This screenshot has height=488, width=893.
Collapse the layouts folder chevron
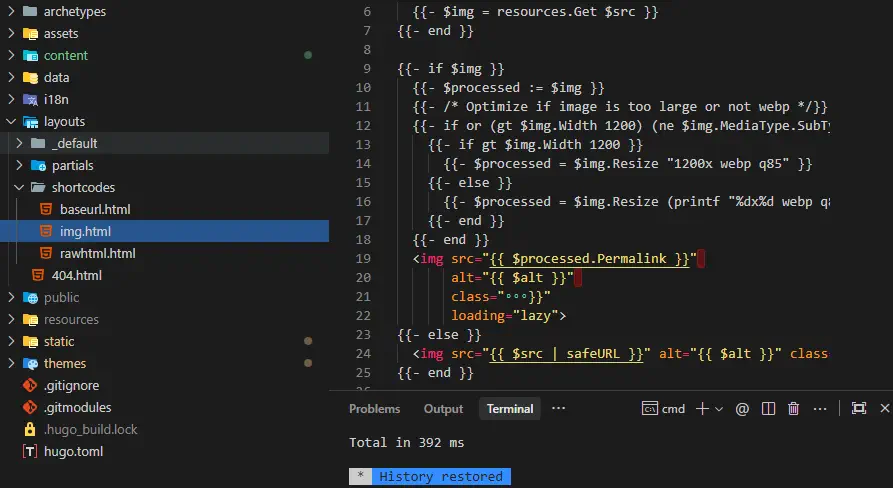pos(11,121)
